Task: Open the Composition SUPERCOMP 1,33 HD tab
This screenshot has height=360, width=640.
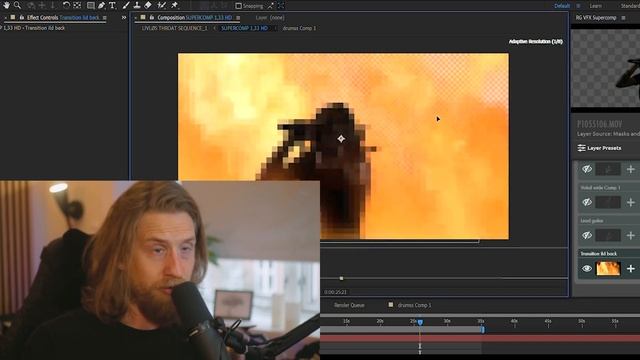Action: pyautogui.click(x=194, y=18)
